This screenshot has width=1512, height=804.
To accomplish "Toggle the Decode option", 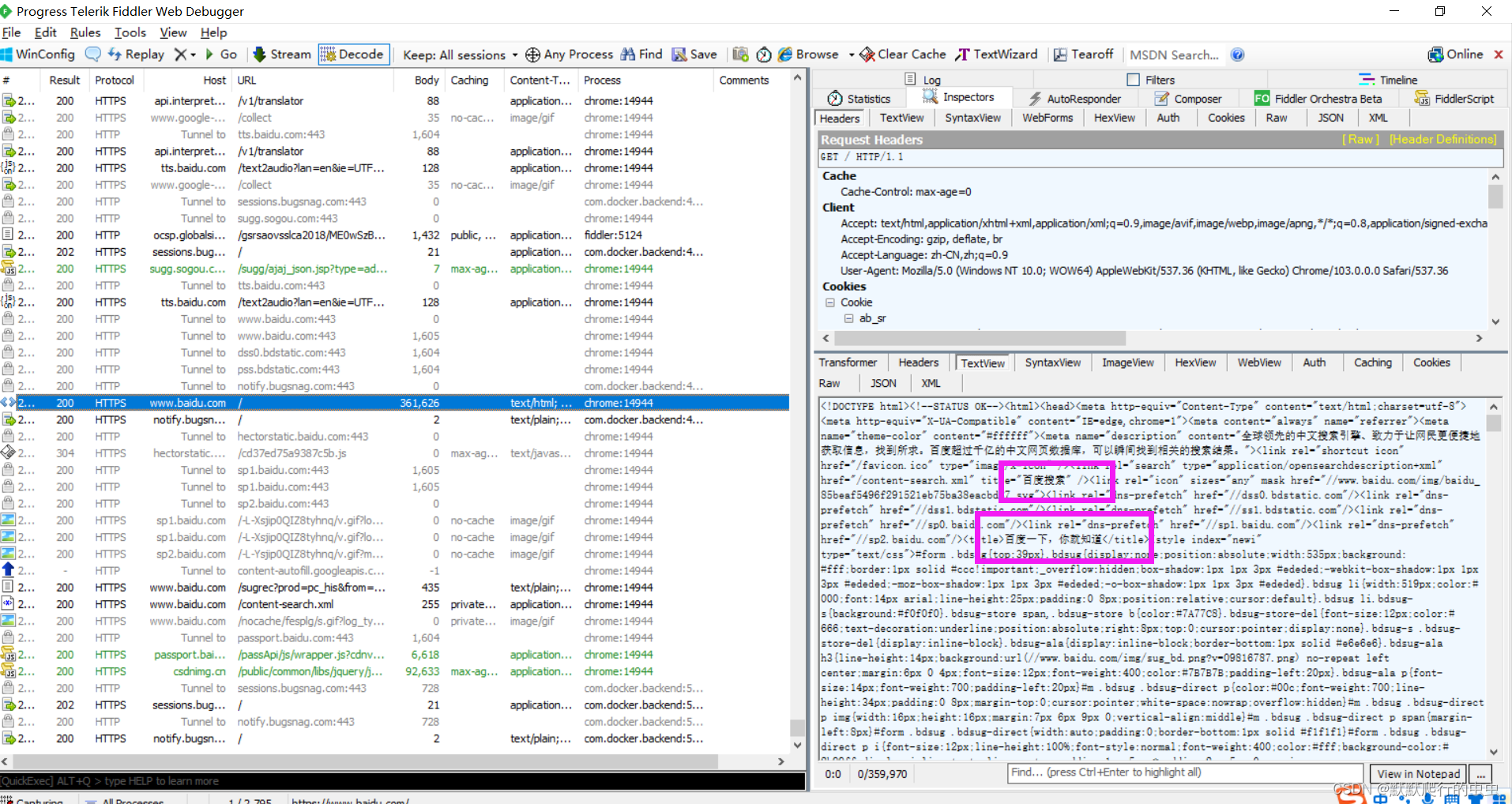I will 354,54.
